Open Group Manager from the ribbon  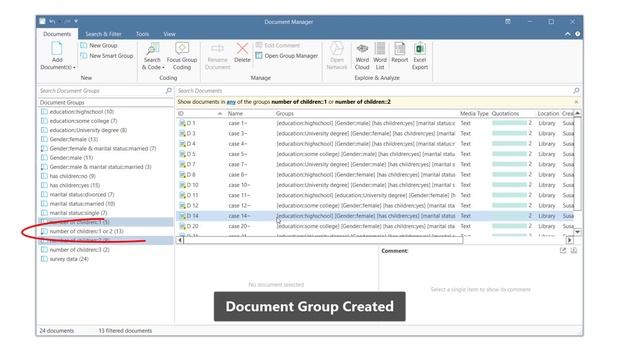point(287,56)
